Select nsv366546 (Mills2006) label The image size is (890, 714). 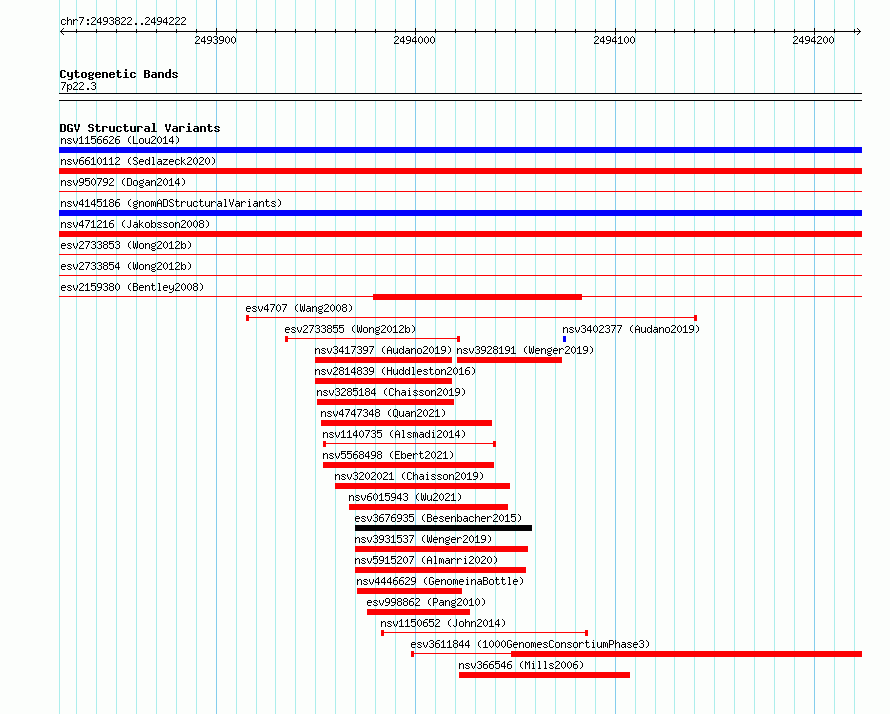pyautogui.click(x=521, y=665)
